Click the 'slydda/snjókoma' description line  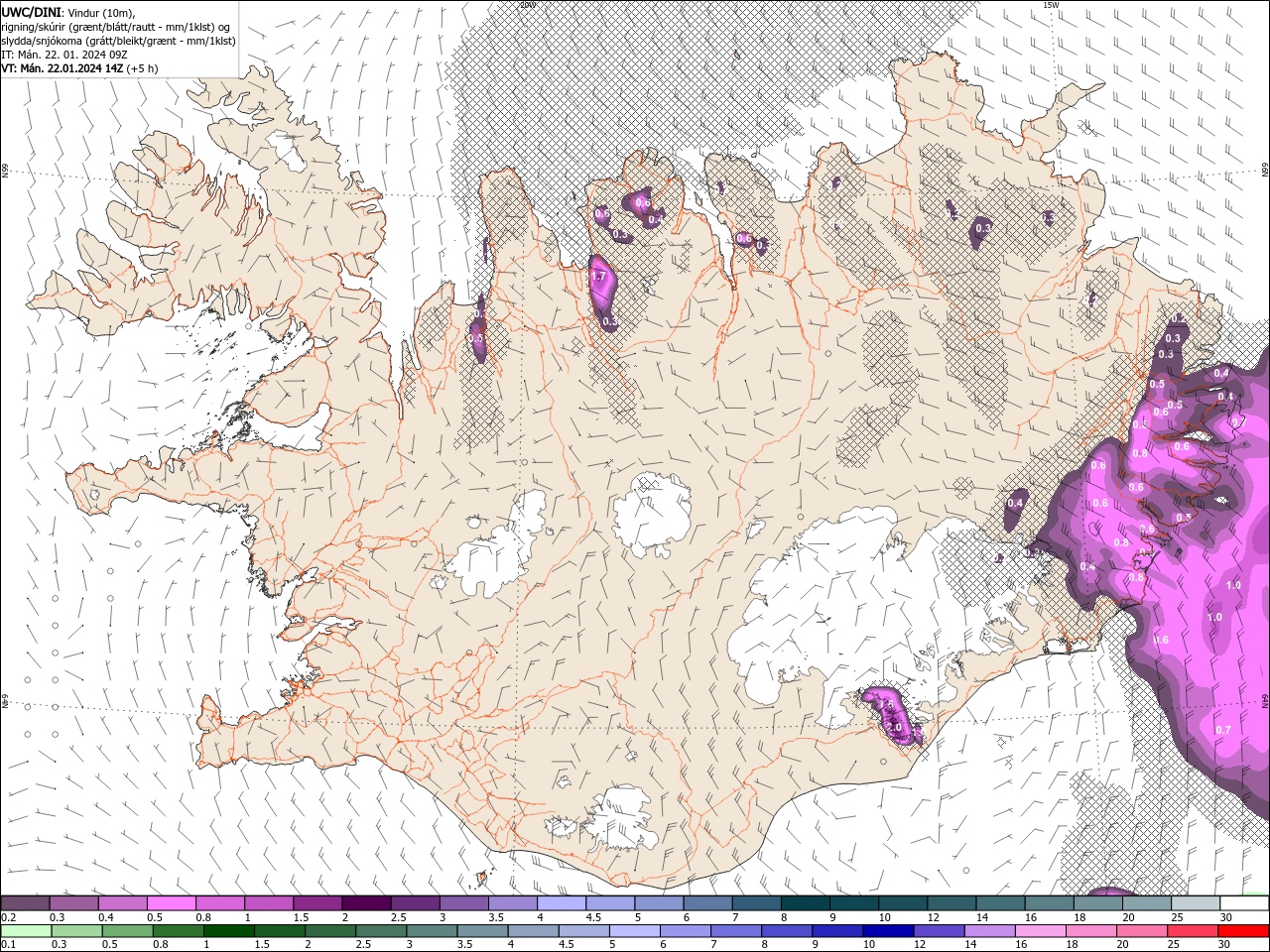pos(118,41)
